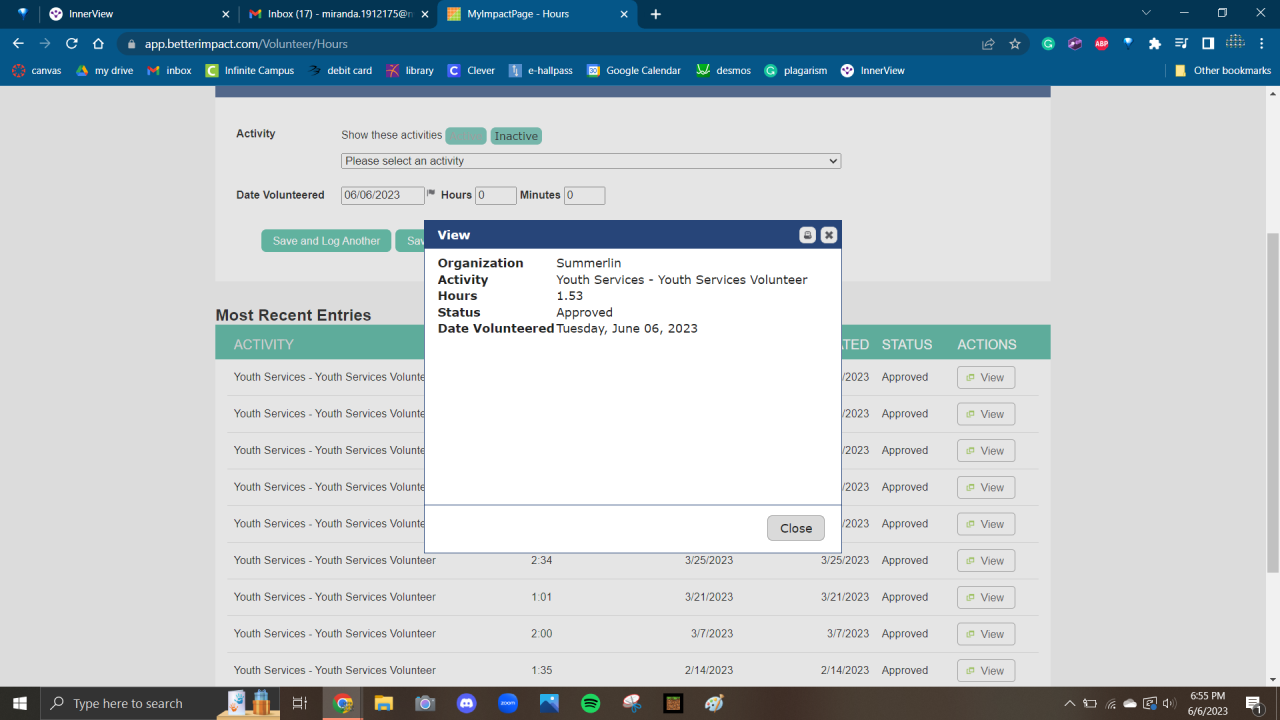Open Spotify from the taskbar
The image size is (1280, 720).
pyautogui.click(x=590, y=703)
